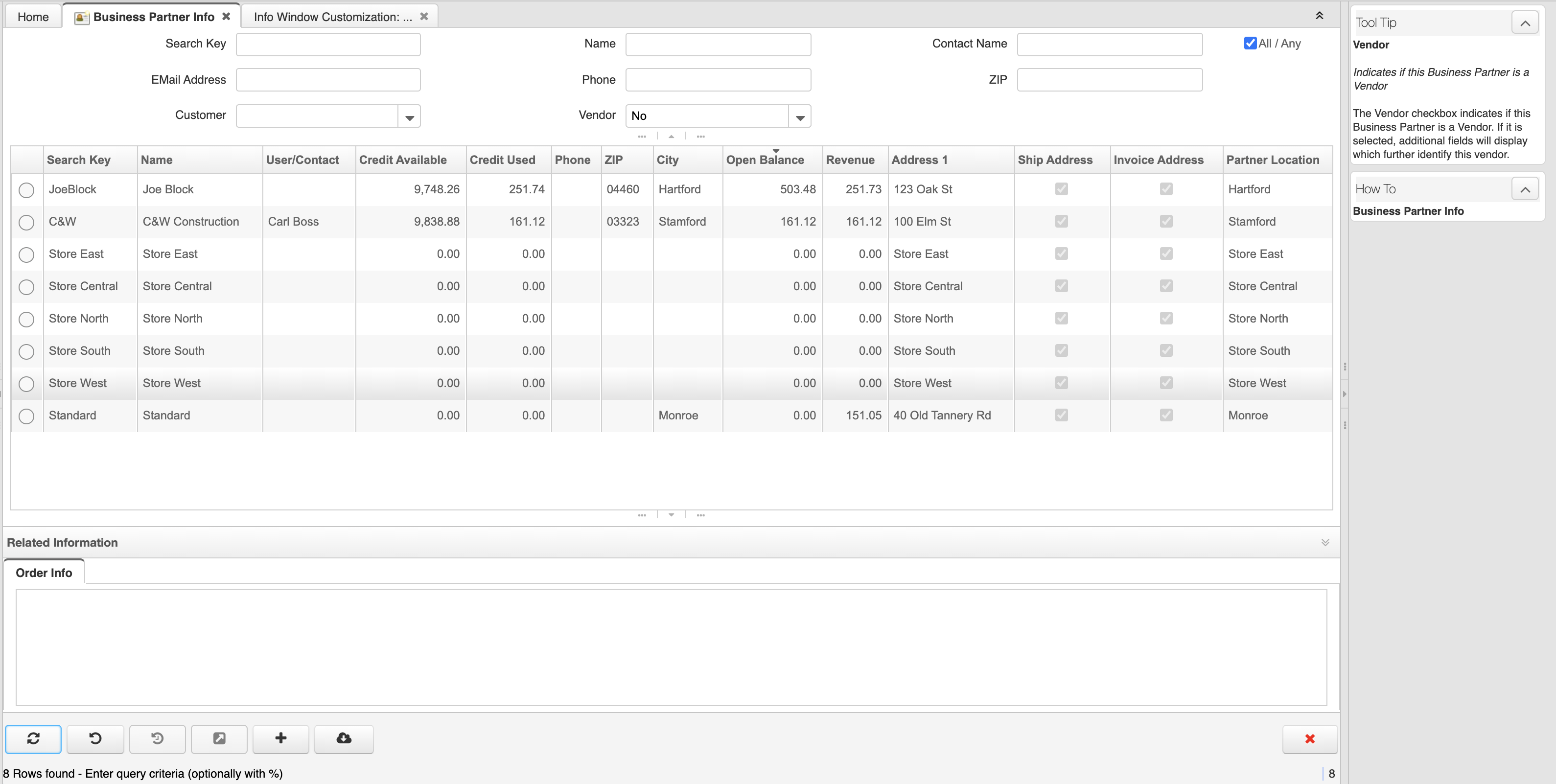Click the cloud download export icon
This screenshot has width=1556, height=784.
pyautogui.click(x=344, y=738)
